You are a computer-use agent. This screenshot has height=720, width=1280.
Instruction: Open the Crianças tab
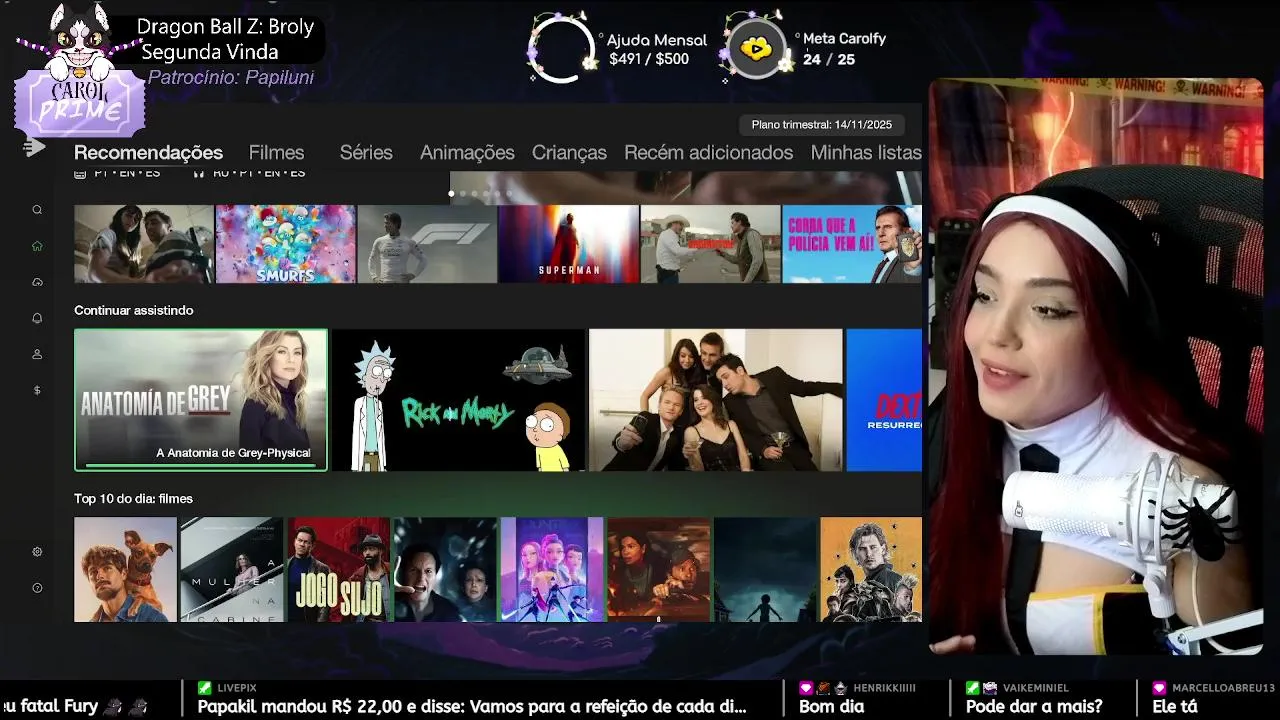pyautogui.click(x=569, y=153)
